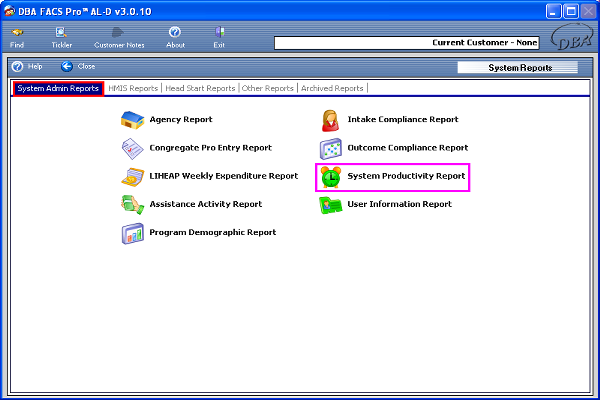Open the Tickler toolbar item
Viewport: 600px width, 400px height.
(62, 37)
